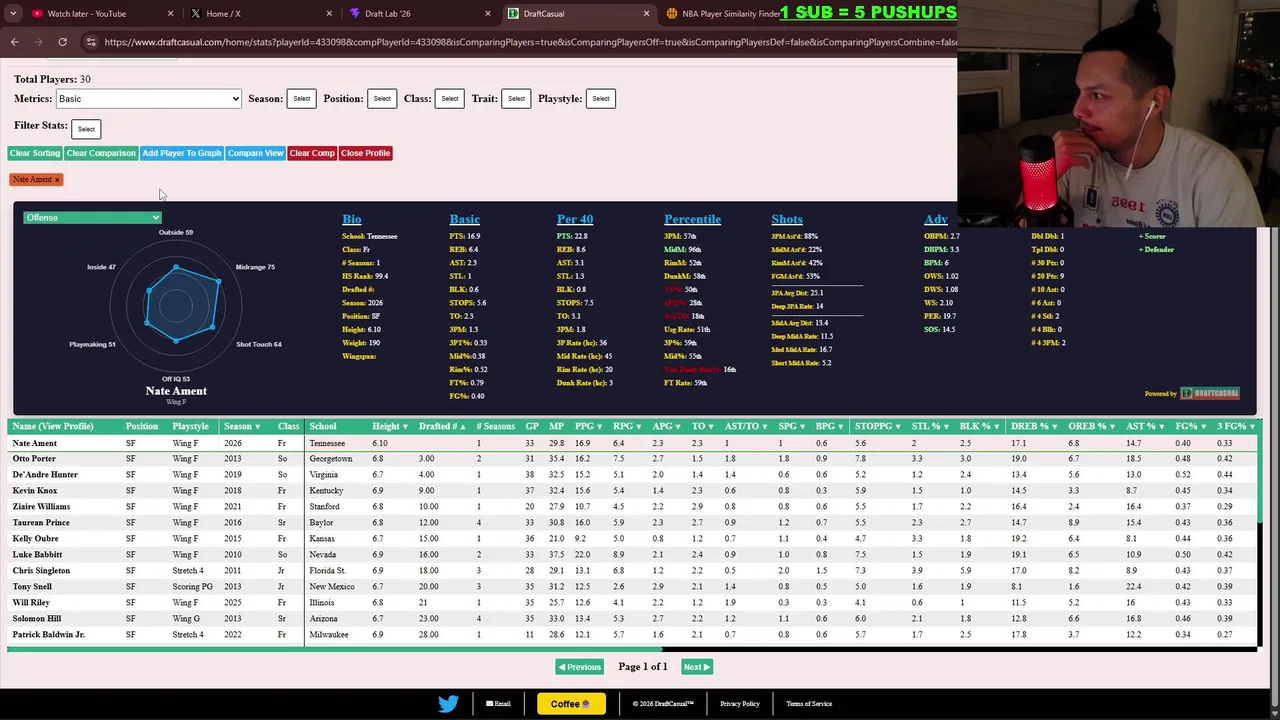Reload the page with the refresh icon
Screen dimensions: 1280x720
pos(62,42)
